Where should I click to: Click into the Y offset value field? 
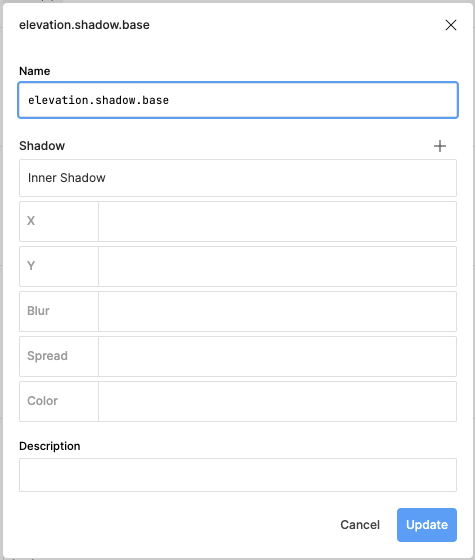tap(278, 266)
